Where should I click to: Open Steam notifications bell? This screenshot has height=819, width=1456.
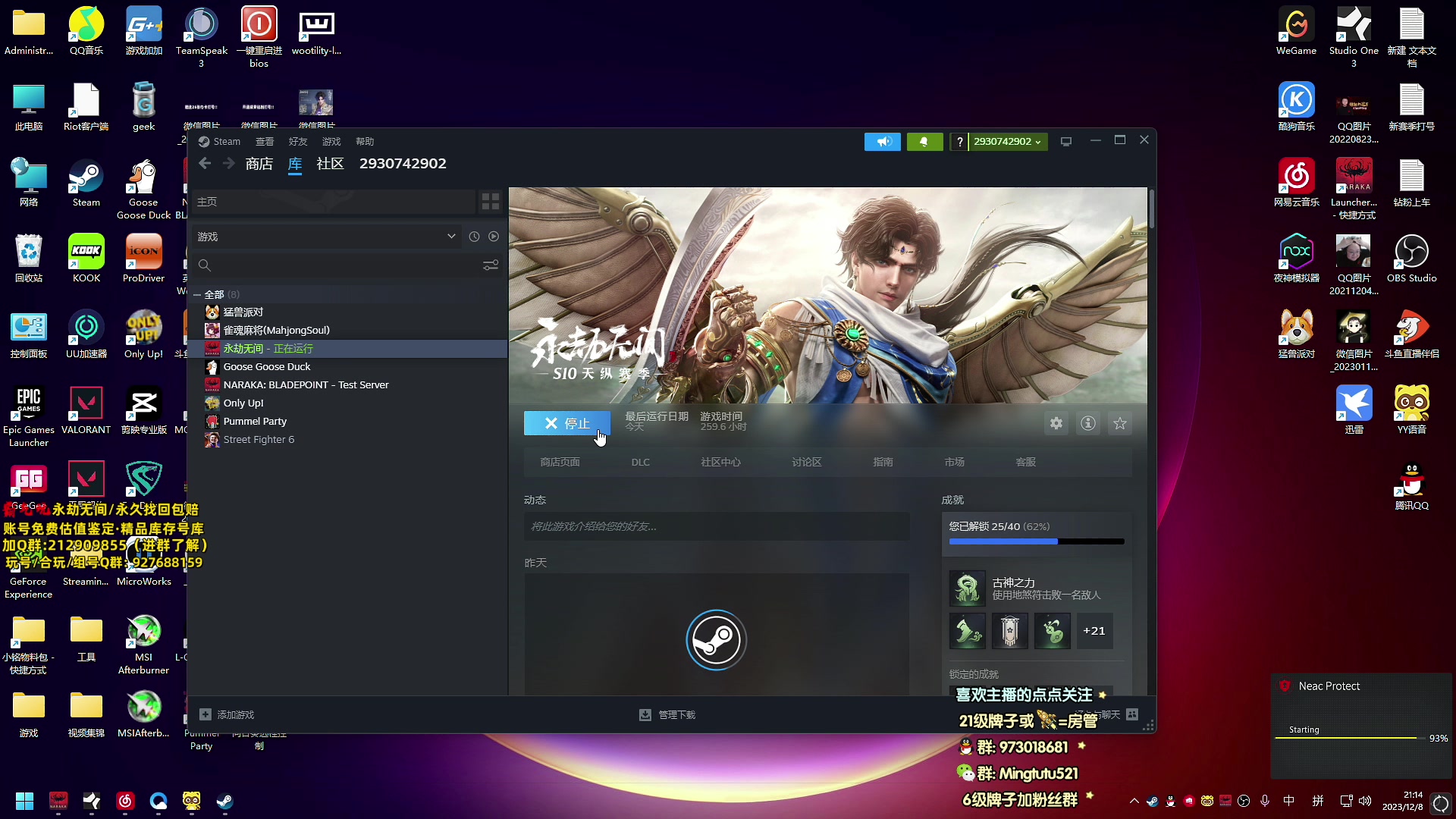click(924, 142)
